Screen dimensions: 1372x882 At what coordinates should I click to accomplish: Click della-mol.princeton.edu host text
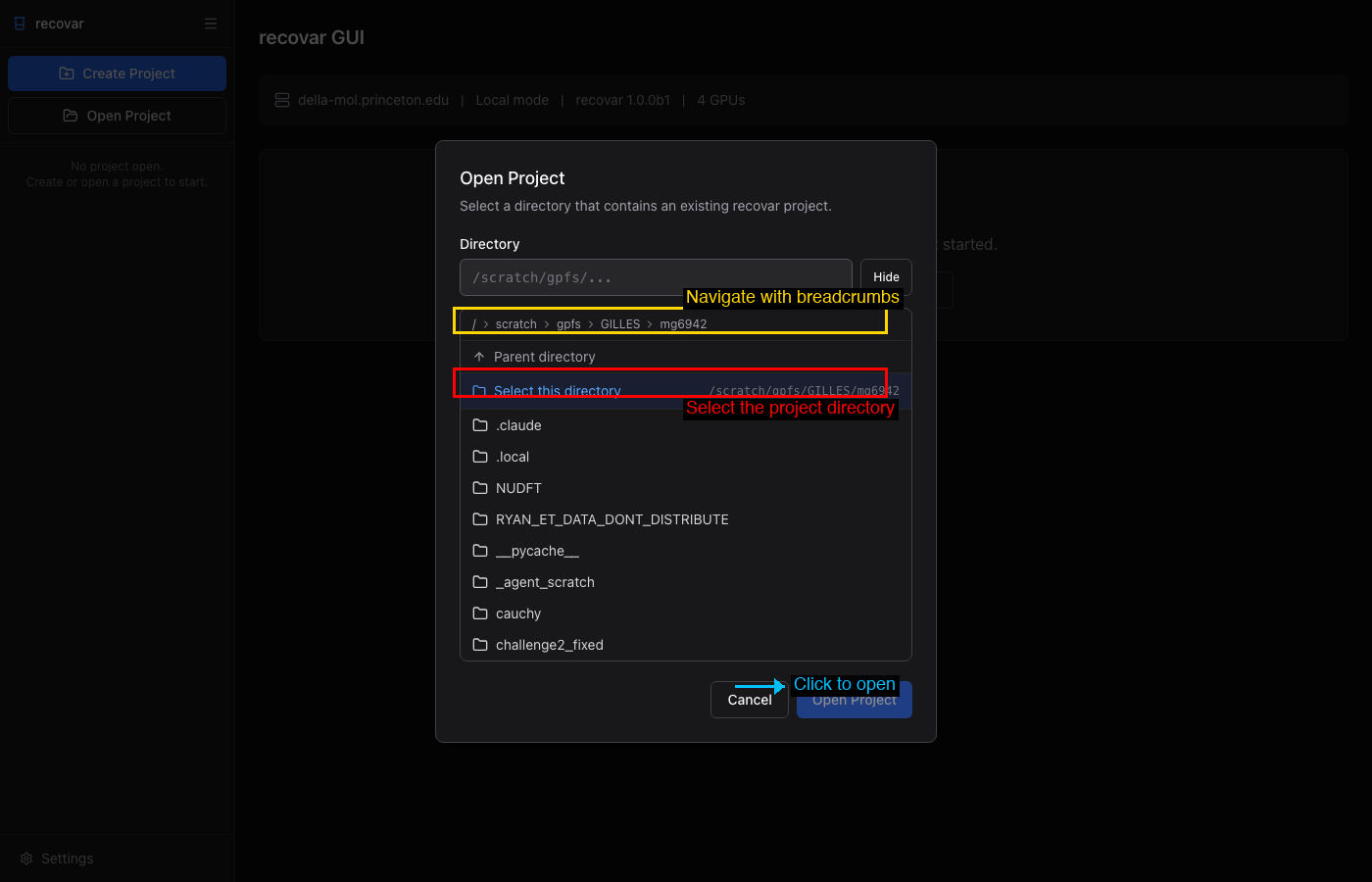click(x=373, y=100)
